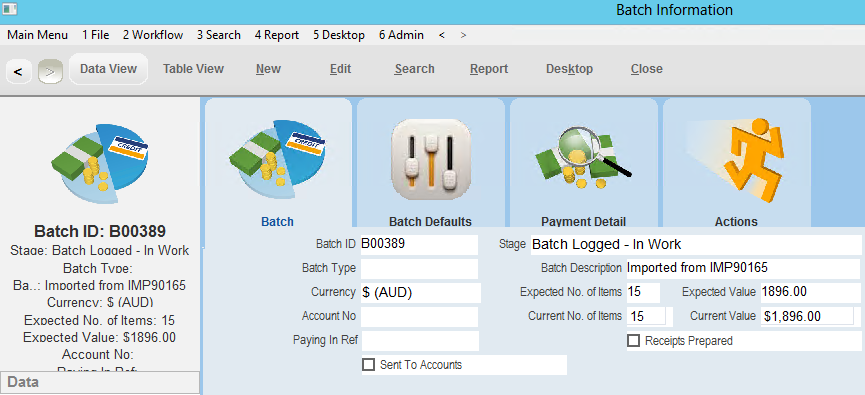This screenshot has width=865, height=395.
Task: Switch to Data View
Action: coord(108,69)
